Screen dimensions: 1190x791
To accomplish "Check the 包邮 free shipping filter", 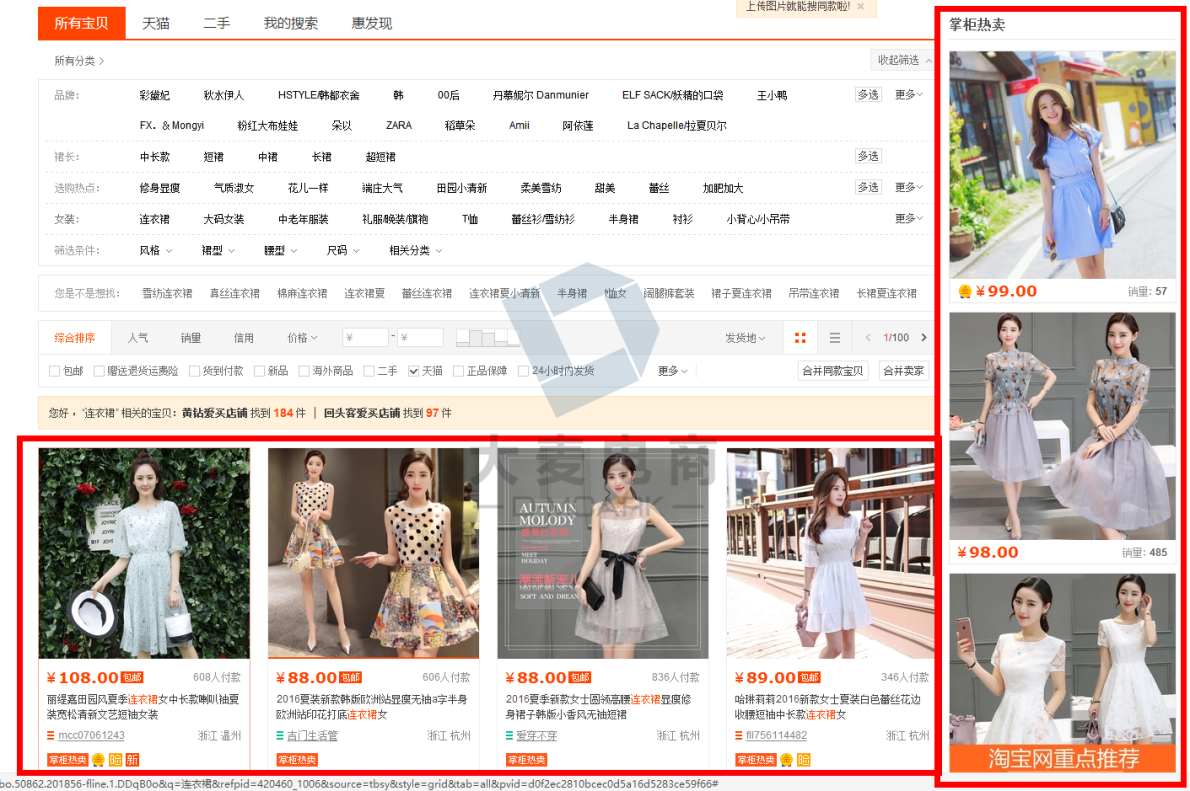I will [x=55, y=371].
